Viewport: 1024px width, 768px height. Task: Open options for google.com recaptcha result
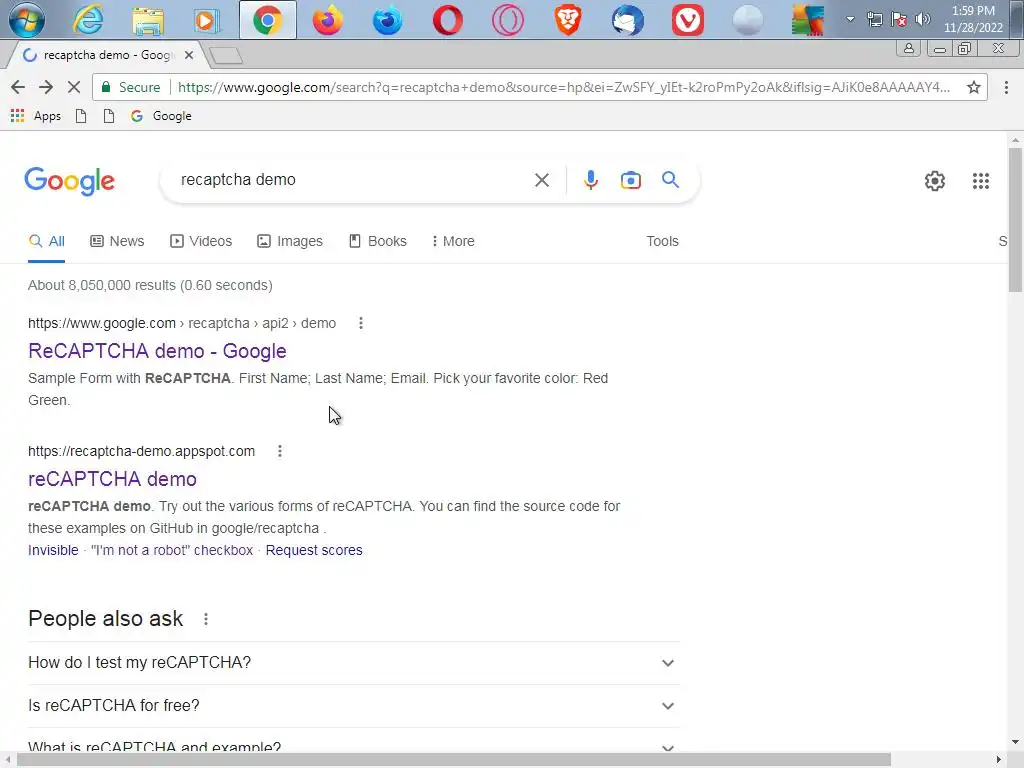click(x=360, y=323)
